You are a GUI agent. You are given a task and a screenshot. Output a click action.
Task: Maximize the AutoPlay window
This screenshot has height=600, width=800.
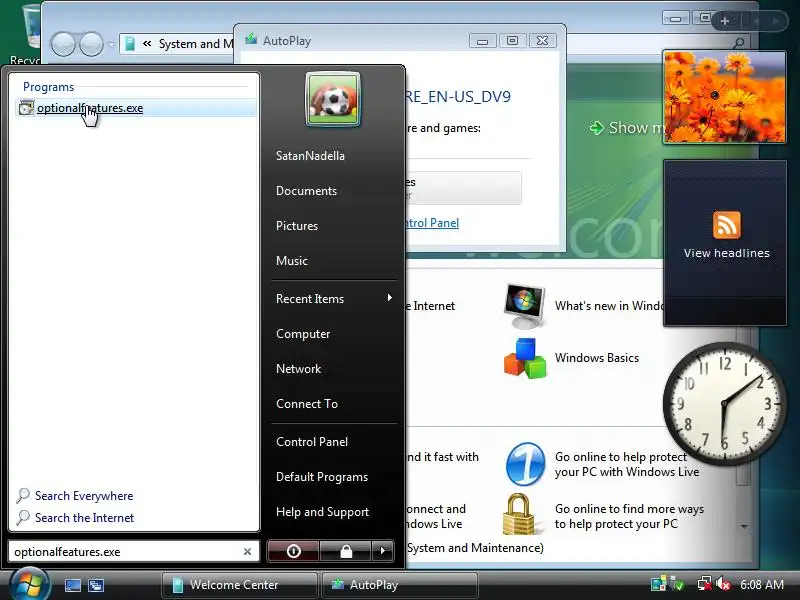512,41
